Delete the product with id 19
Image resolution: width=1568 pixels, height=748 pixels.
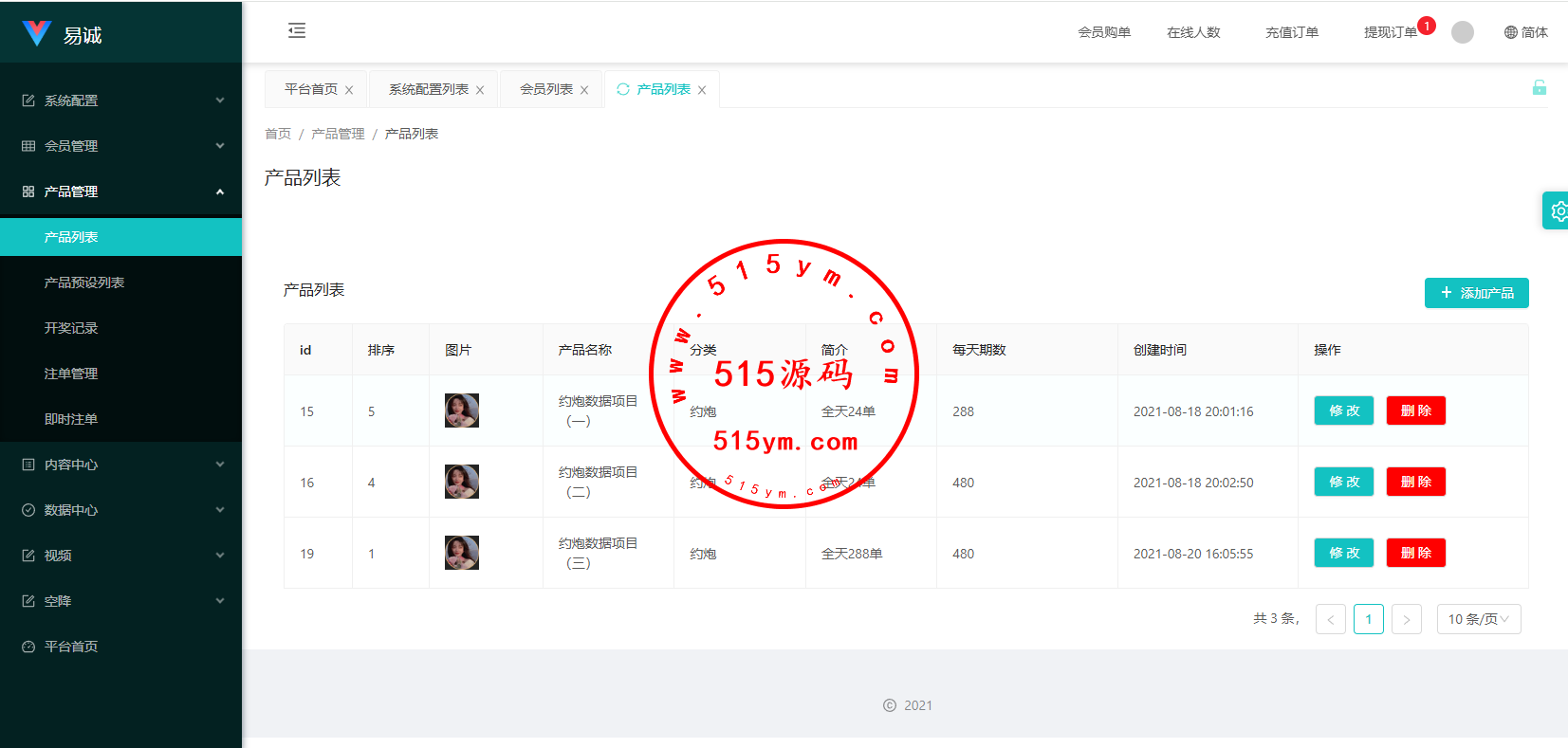click(1415, 553)
